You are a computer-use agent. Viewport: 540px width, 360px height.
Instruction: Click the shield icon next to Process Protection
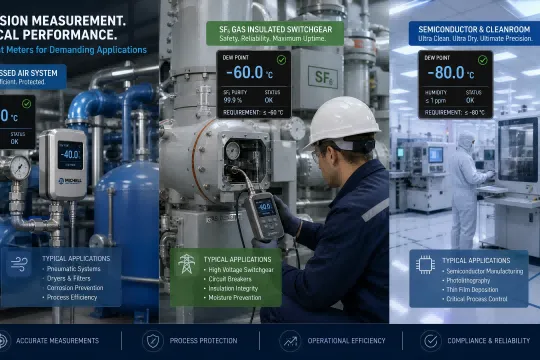[x=153, y=341]
